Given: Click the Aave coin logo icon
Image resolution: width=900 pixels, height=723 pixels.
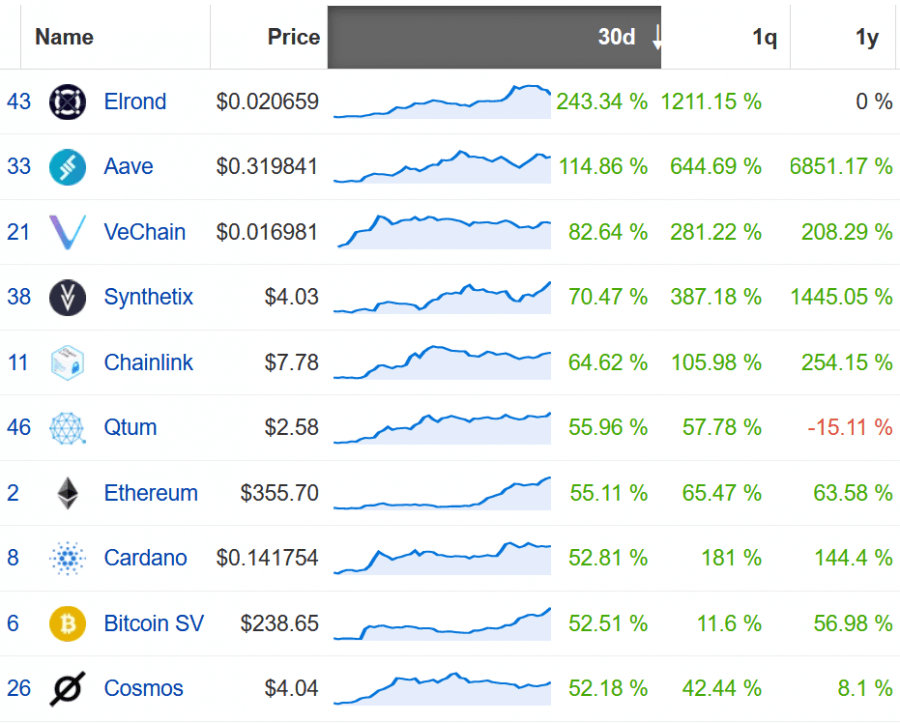Looking at the screenshot, I should tap(67, 167).
